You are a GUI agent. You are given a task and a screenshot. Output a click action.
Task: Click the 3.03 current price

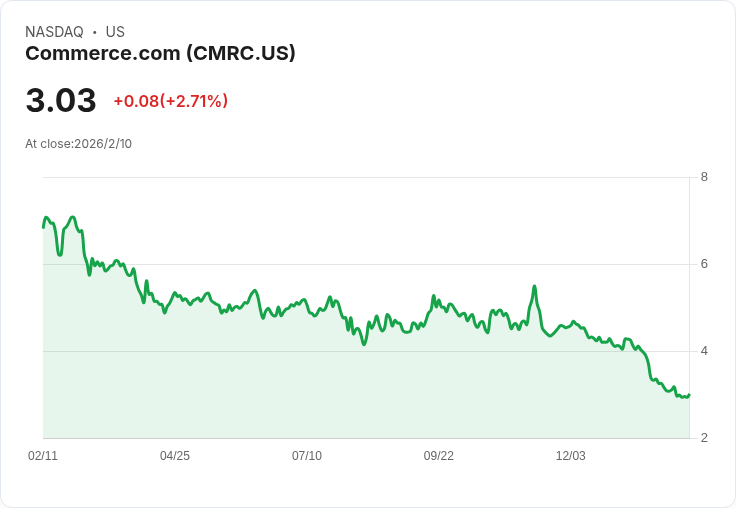click(x=61, y=101)
